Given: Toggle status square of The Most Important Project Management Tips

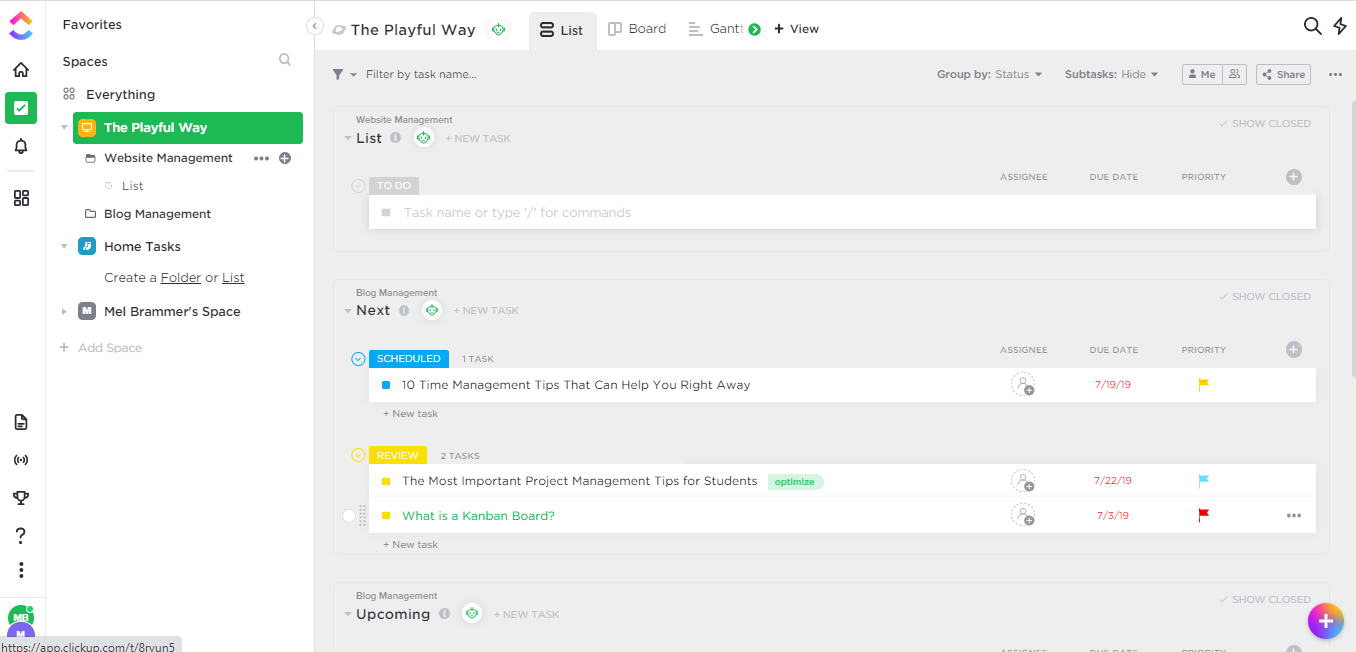Looking at the screenshot, I should point(386,481).
